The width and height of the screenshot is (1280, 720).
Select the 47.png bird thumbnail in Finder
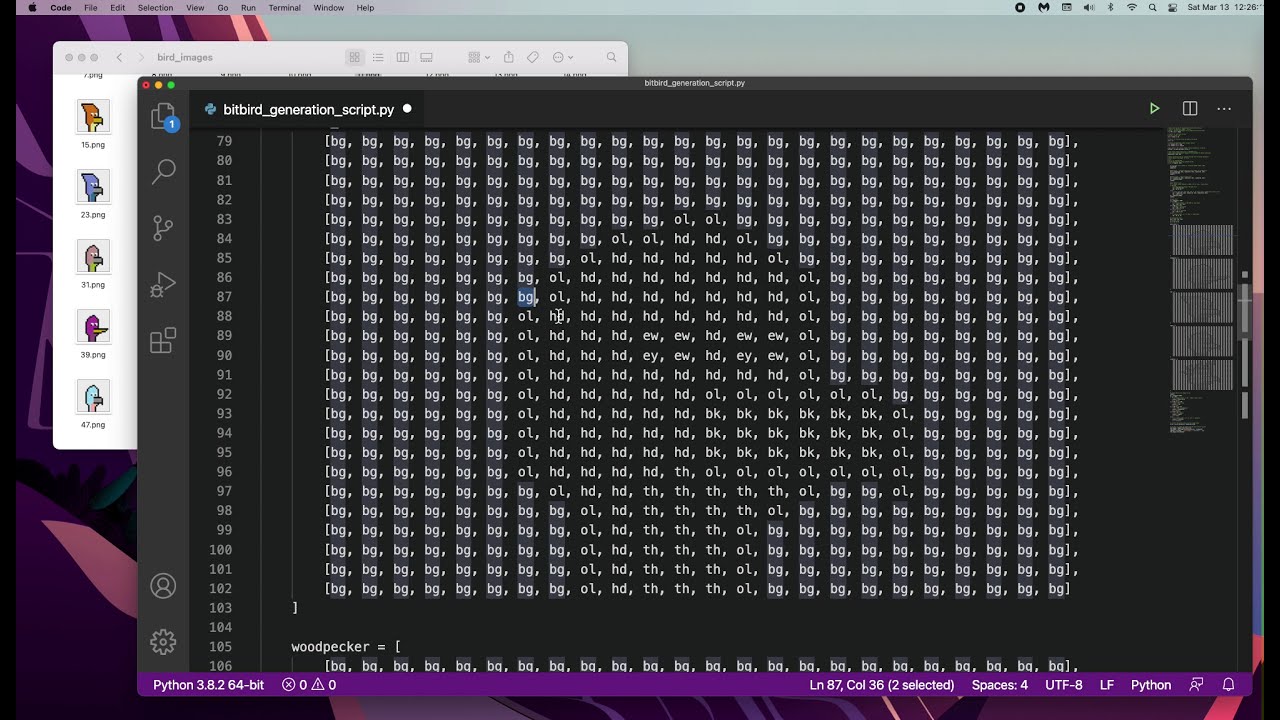click(93, 397)
